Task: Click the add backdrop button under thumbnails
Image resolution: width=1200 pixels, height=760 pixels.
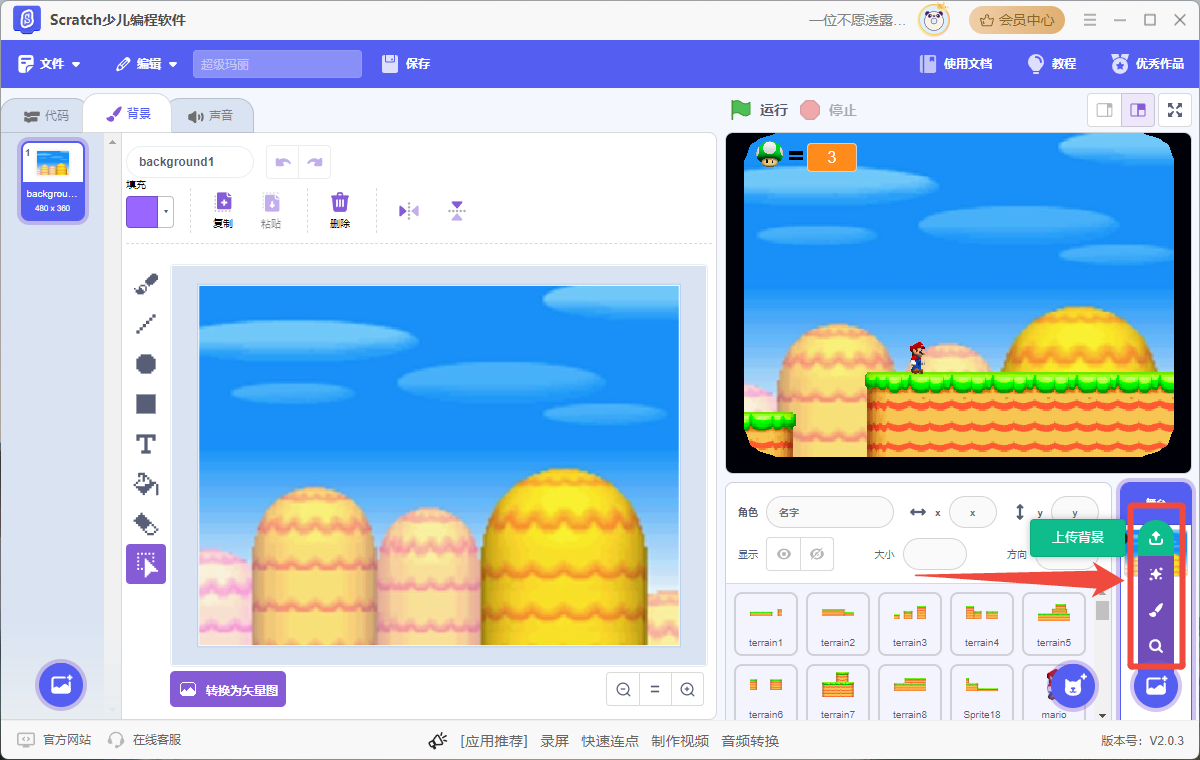Action: [61, 686]
